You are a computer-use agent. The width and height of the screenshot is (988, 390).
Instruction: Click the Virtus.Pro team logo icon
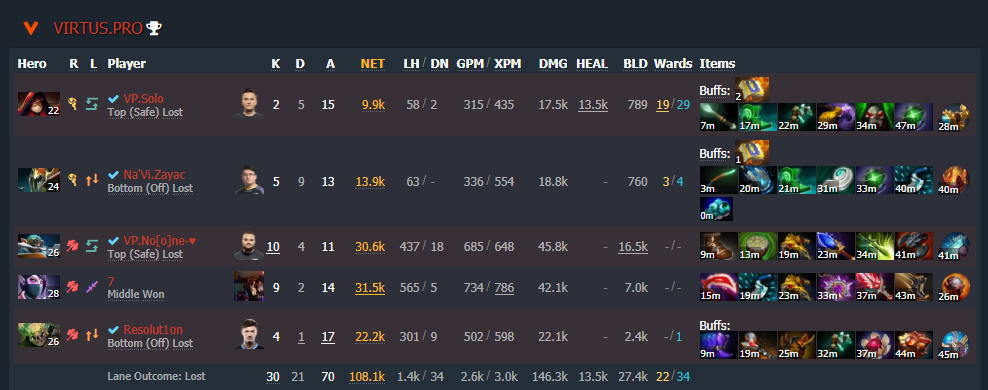point(30,28)
